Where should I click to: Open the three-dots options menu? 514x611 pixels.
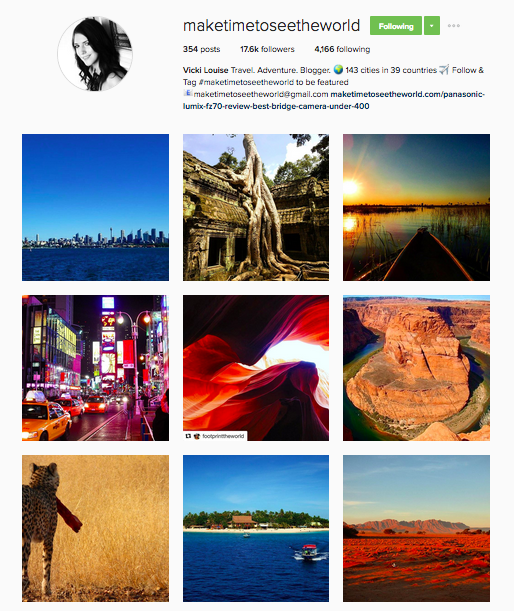(x=454, y=26)
